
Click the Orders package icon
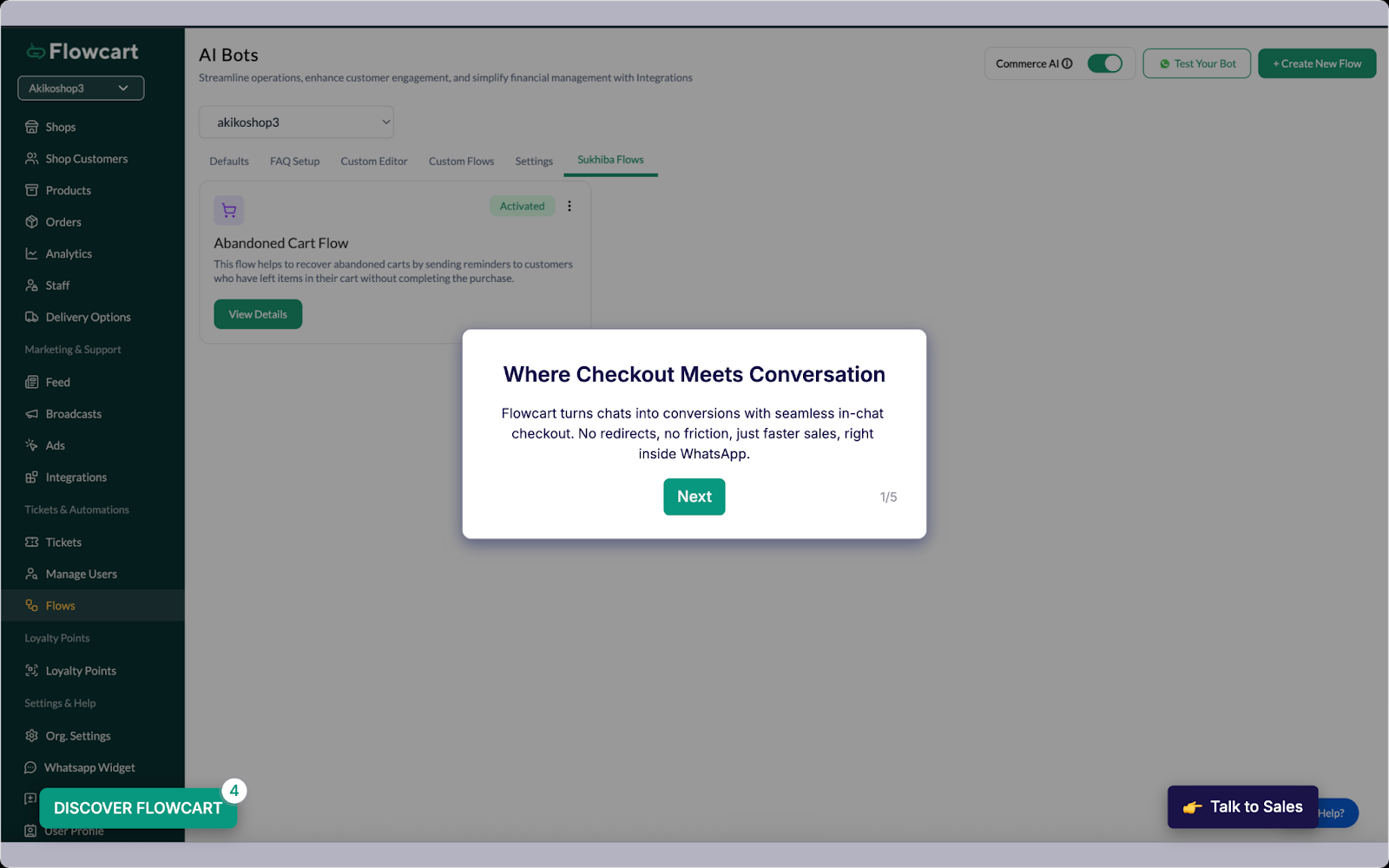click(32, 222)
